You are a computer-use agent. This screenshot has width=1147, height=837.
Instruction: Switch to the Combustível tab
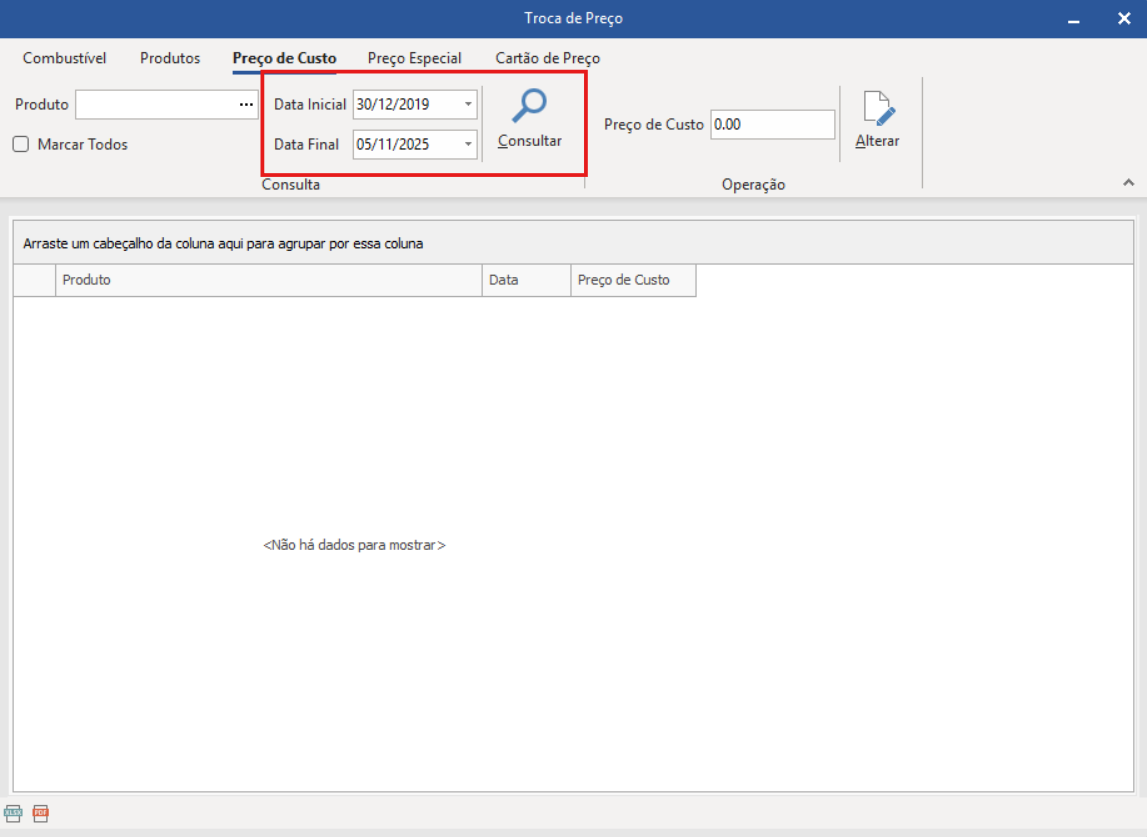pos(65,58)
